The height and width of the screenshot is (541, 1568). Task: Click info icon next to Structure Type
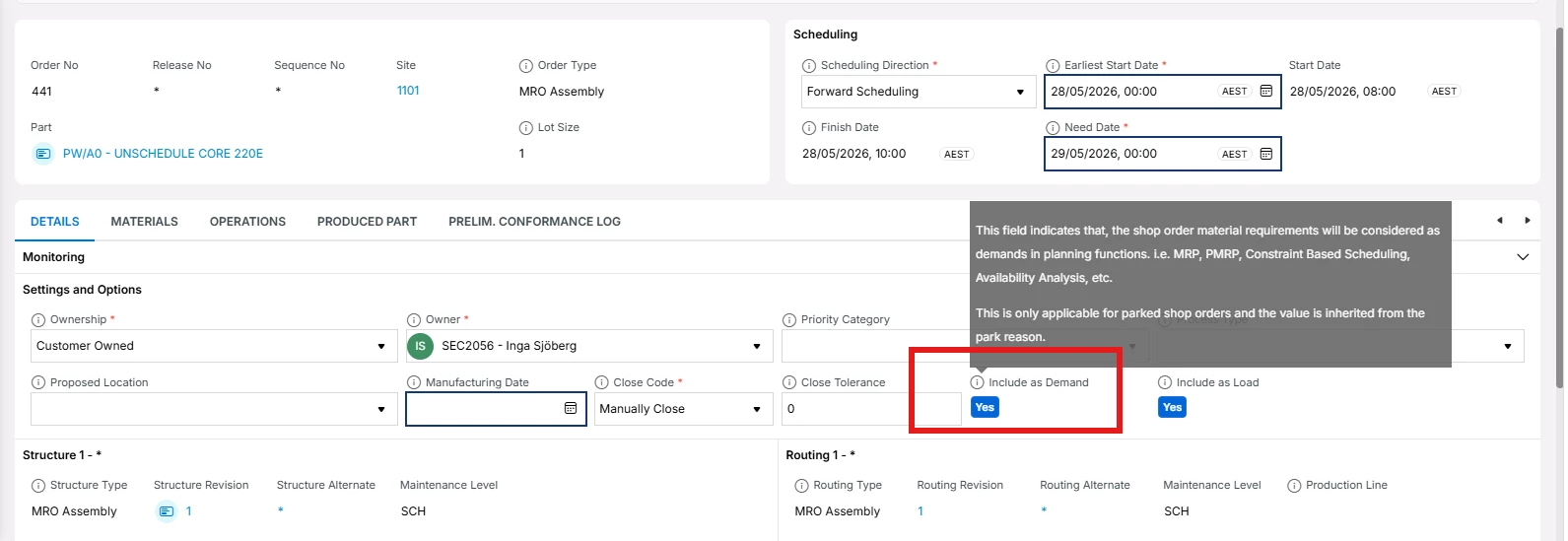(38, 486)
